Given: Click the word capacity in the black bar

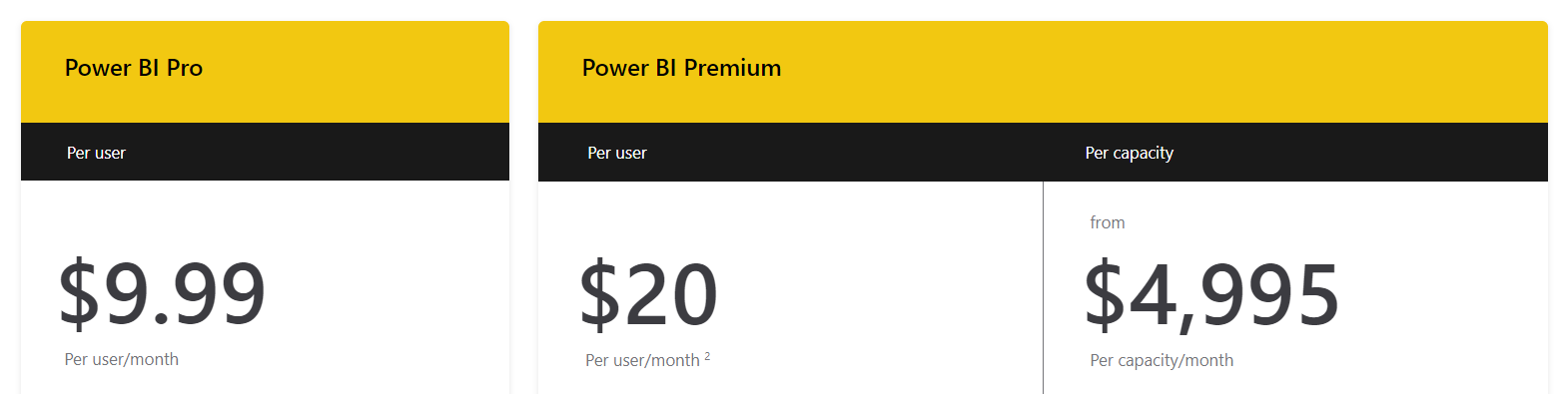Looking at the screenshot, I should (x=1144, y=154).
